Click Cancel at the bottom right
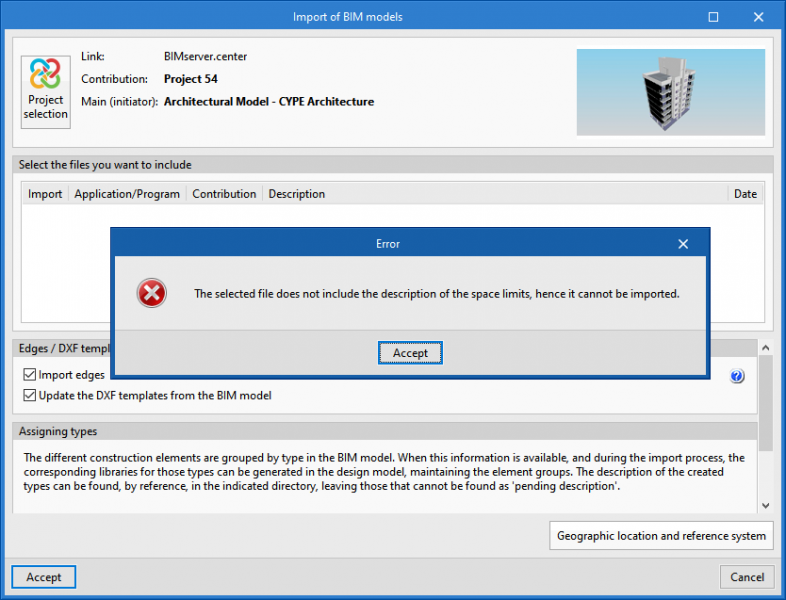 point(747,577)
